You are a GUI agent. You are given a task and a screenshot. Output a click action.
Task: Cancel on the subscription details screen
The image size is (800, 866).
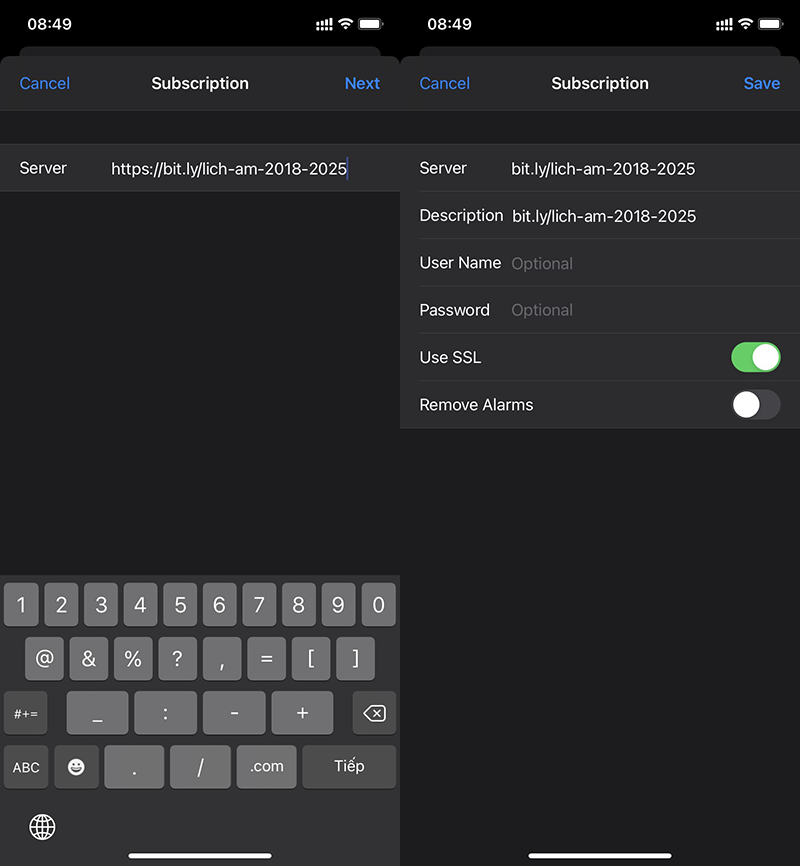tap(445, 83)
